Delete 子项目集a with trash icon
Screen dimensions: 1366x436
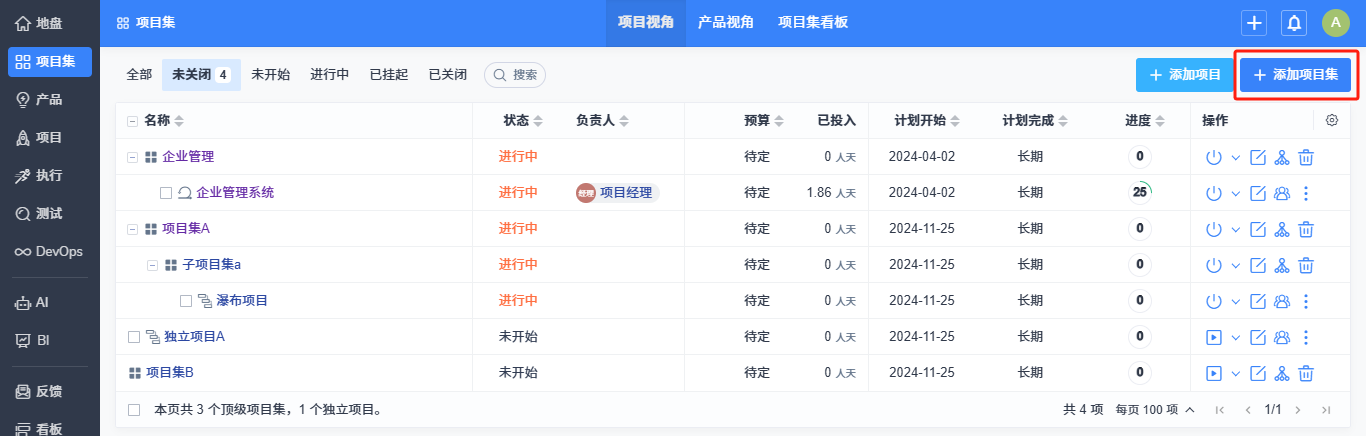coord(1305,265)
